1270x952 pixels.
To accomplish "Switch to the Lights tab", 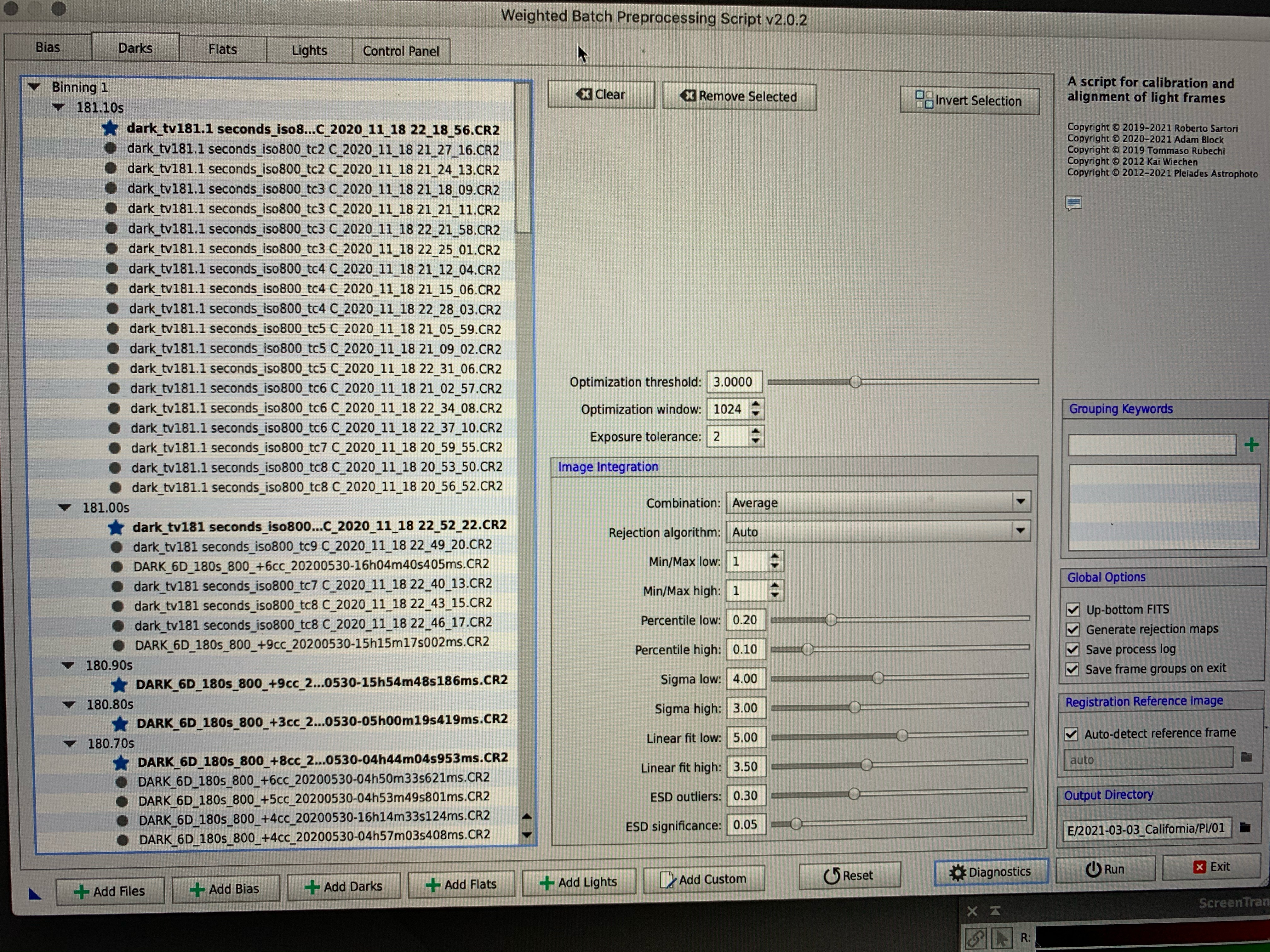I will point(309,50).
